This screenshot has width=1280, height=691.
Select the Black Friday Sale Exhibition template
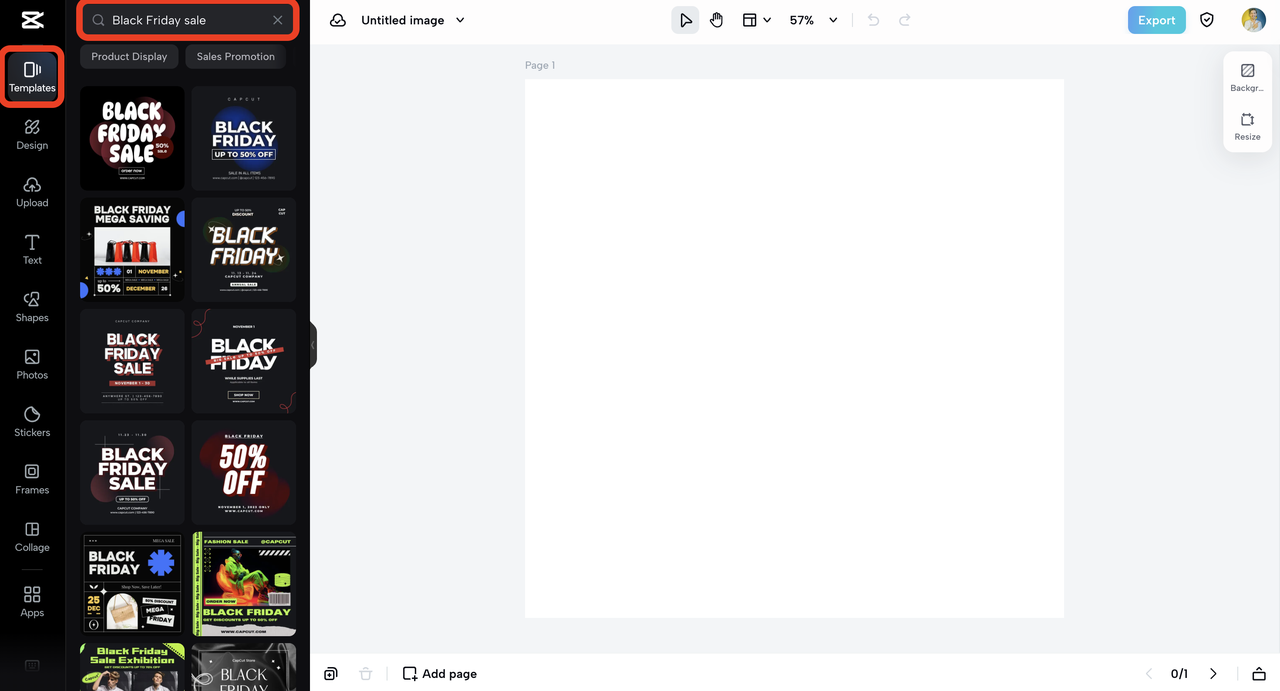point(132,667)
